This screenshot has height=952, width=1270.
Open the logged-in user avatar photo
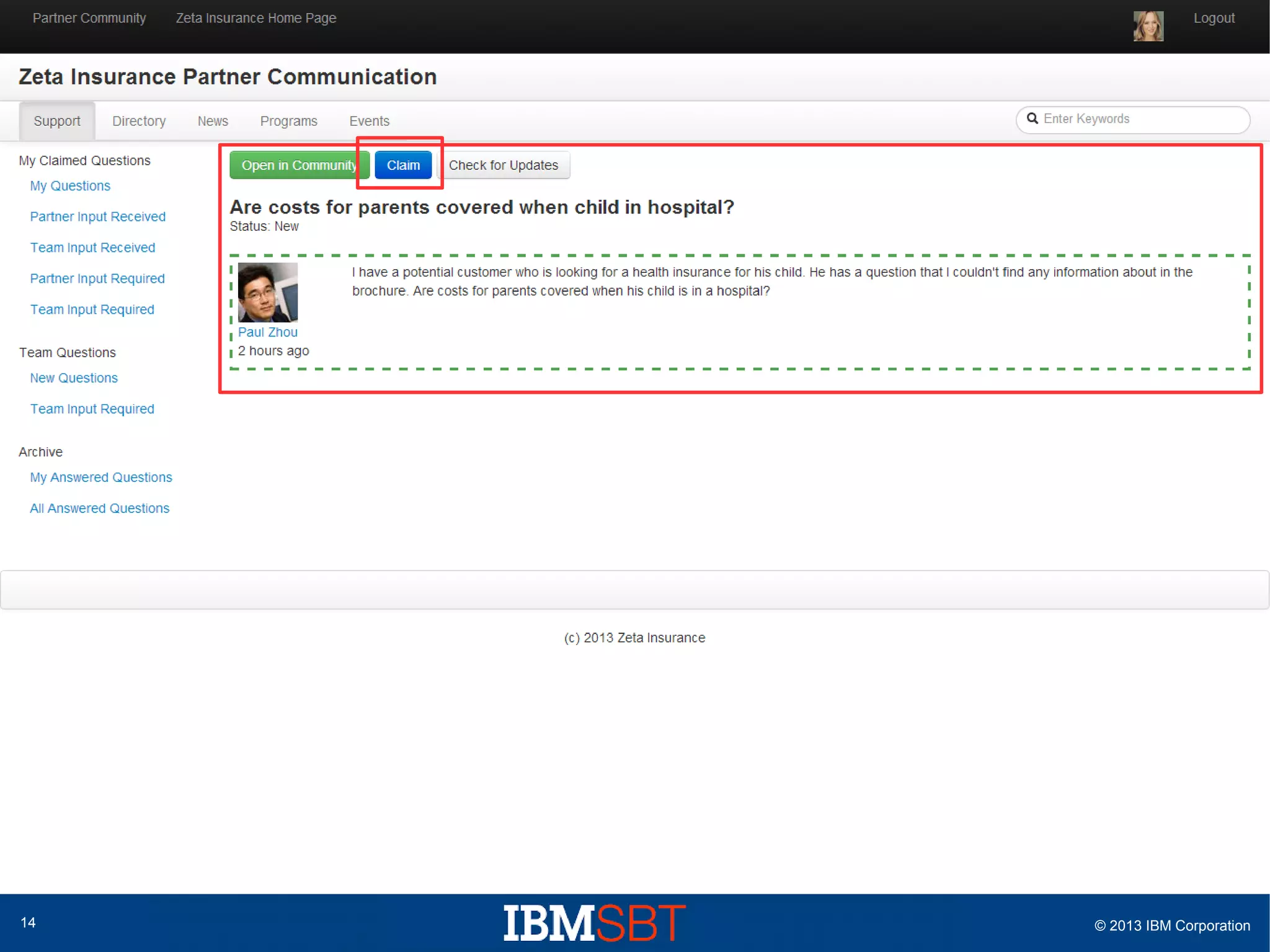click(x=1148, y=26)
